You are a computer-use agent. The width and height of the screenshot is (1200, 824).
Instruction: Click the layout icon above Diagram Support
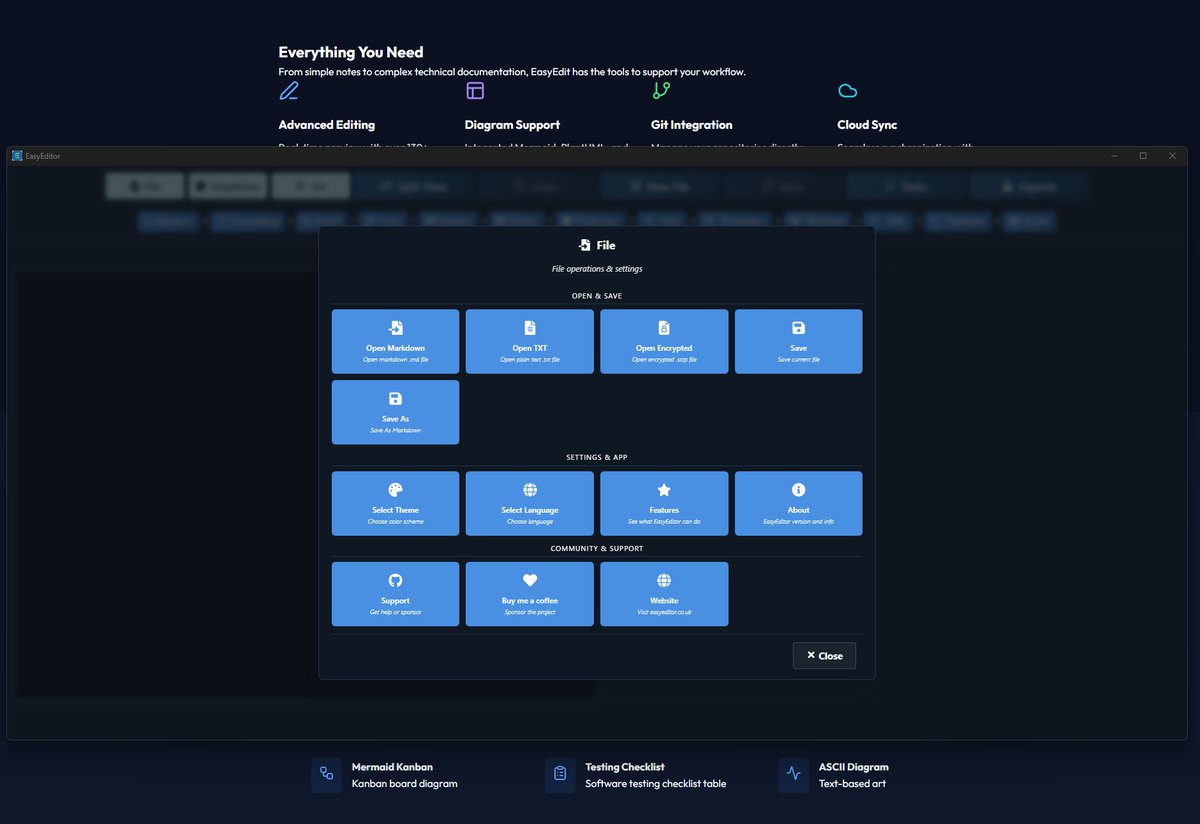coord(475,91)
